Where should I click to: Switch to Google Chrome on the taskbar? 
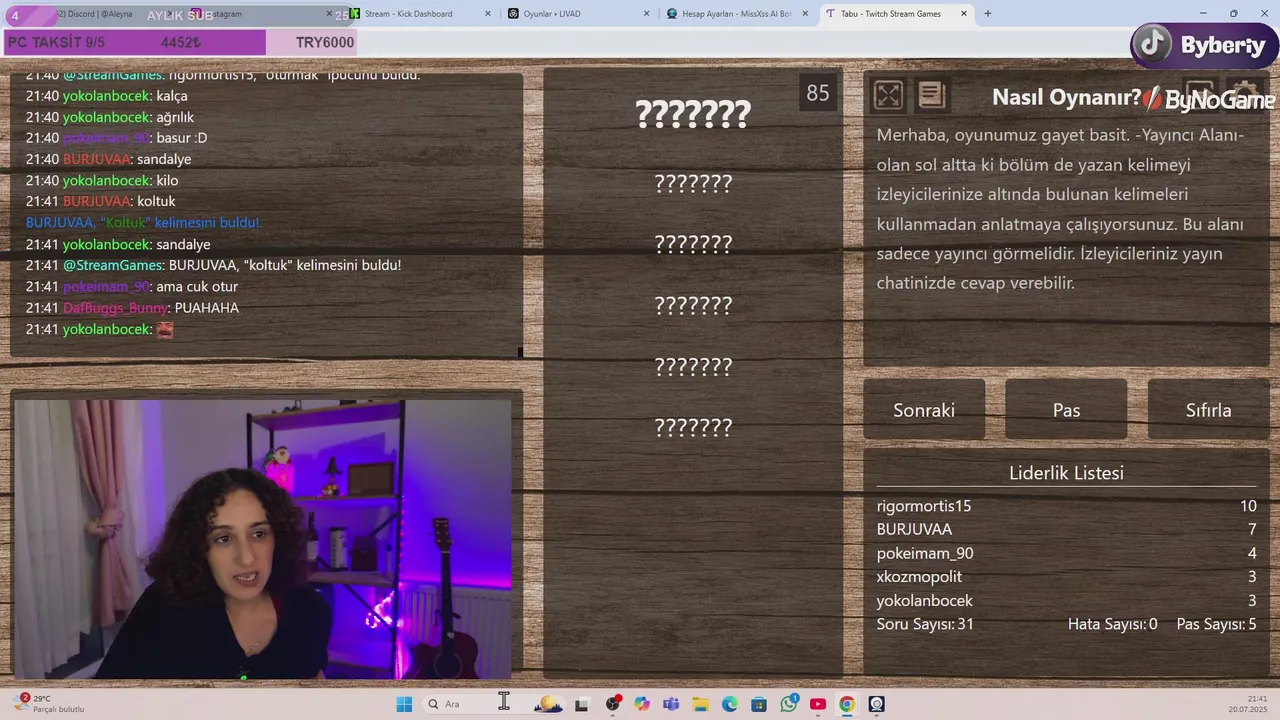tap(847, 704)
